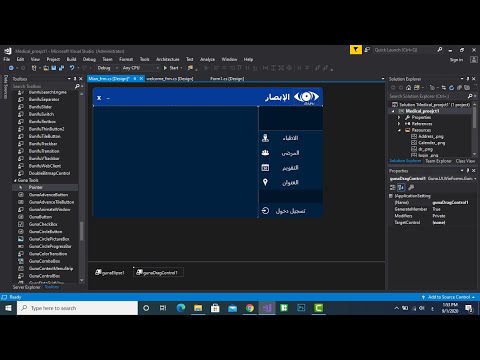Image resolution: width=480 pixels, height=360 pixels.
Task: Select the patients group icon in the form
Action: (265, 153)
